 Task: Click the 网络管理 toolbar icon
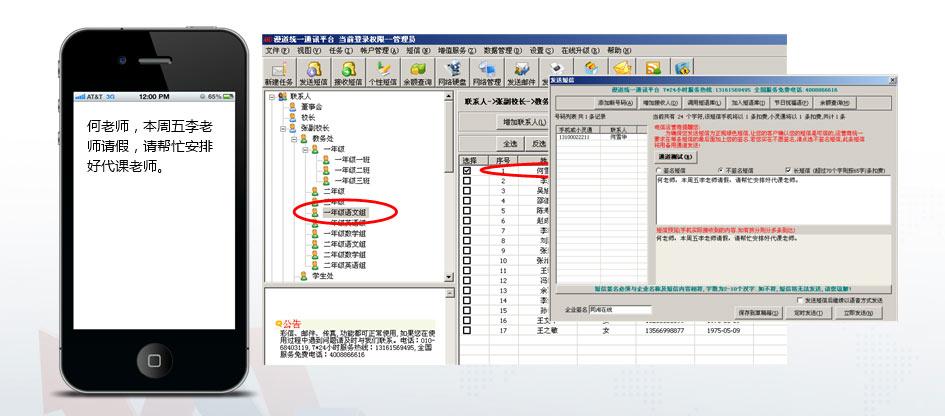(x=486, y=71)
